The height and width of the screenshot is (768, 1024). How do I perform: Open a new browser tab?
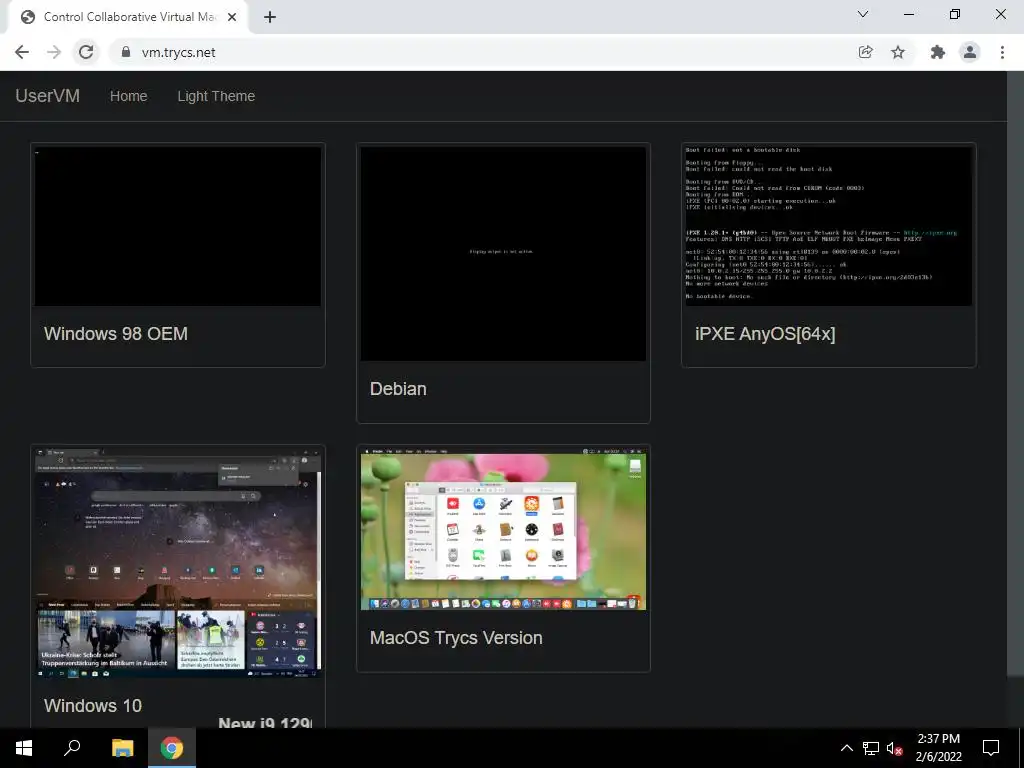tap(270, 17)
